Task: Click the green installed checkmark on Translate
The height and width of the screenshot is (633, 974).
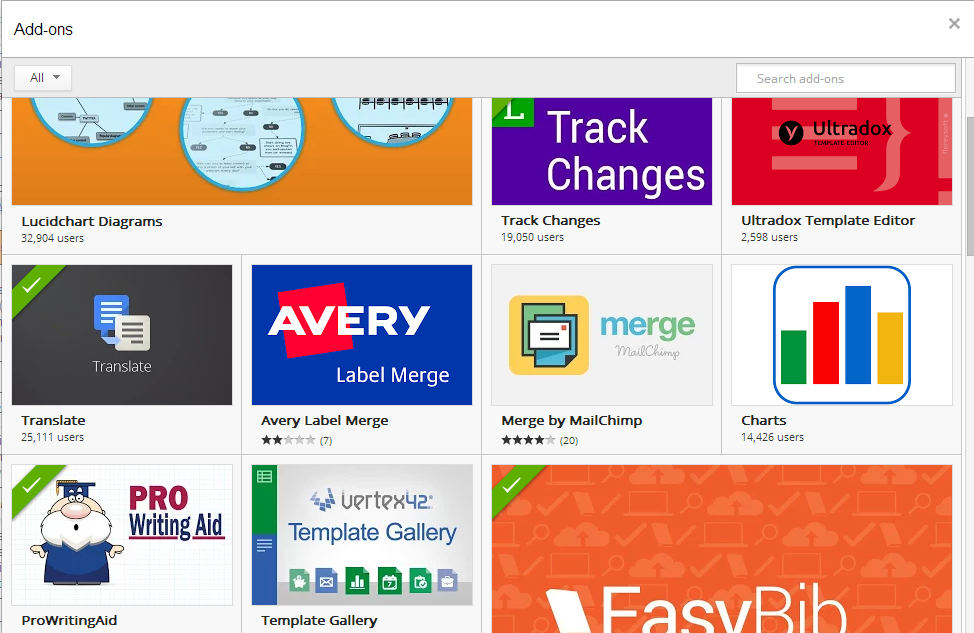Action: pyautogui.click(x=30, y=284)
